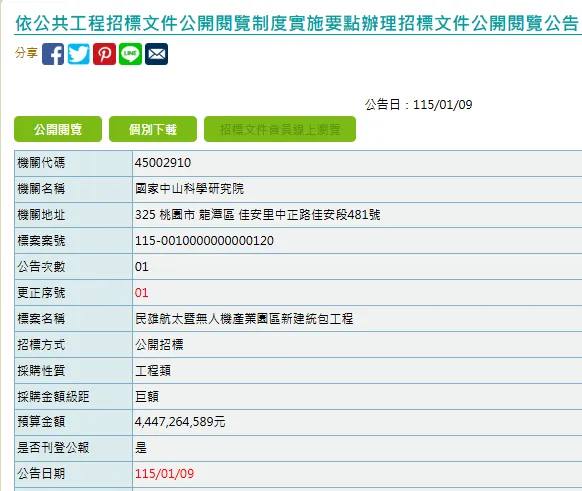Viewport: 582px width, 491px height.
Task: Select agency name 國家中山科學研究院
Action: (x=189, y=189)
